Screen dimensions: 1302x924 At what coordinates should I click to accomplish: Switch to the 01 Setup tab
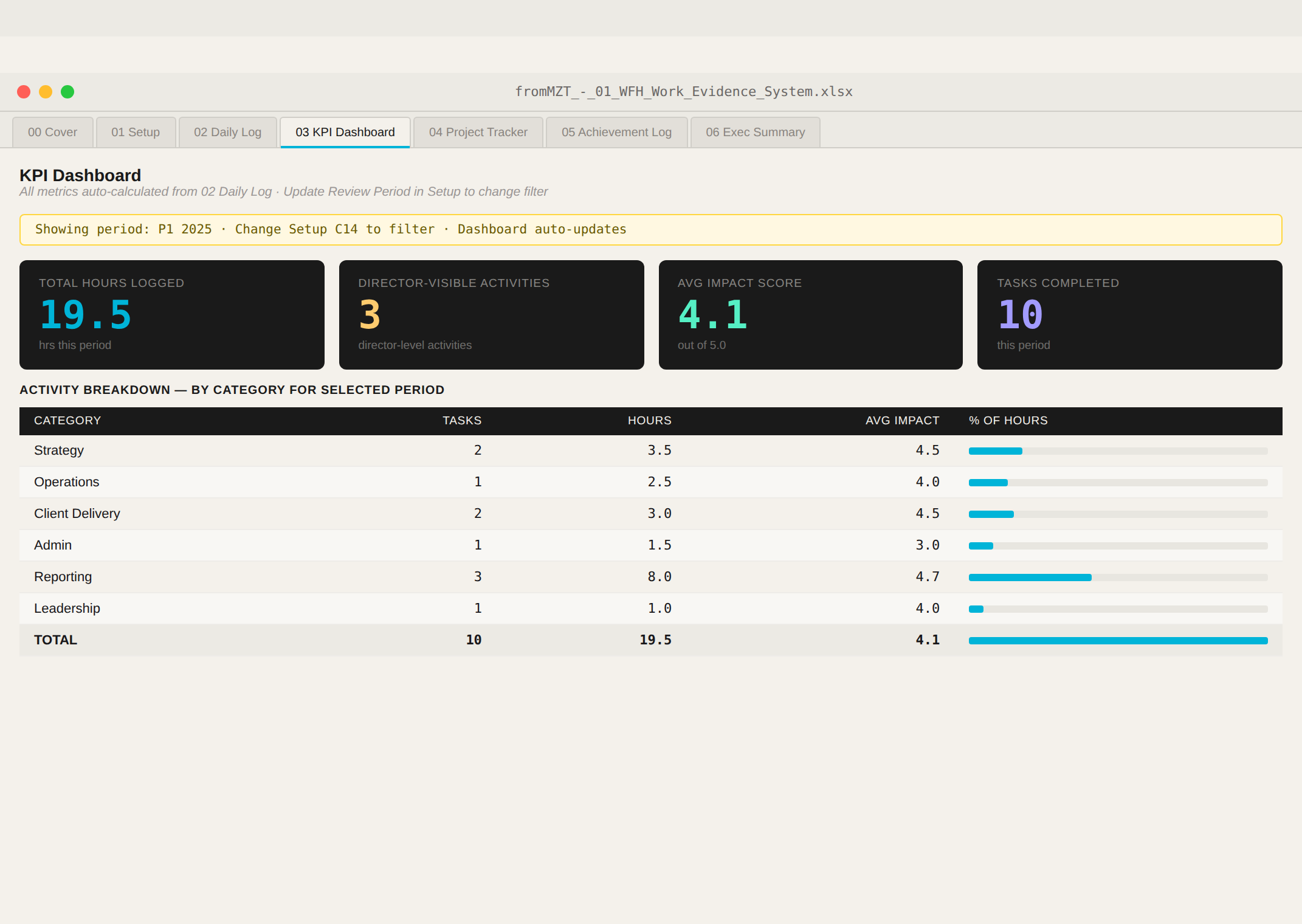(x=136, y=132)
